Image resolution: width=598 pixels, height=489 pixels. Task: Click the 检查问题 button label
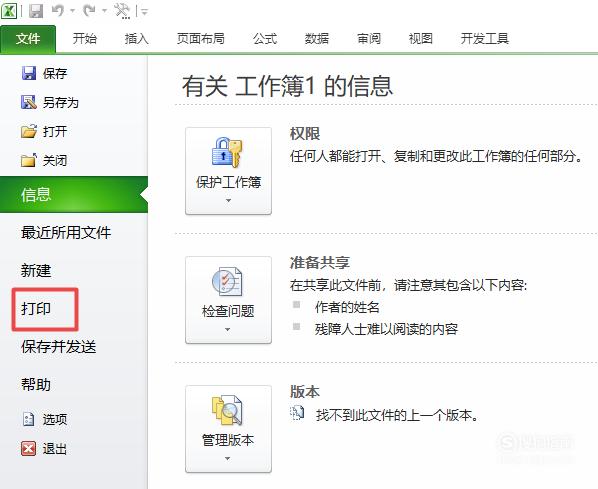click(228, 311)
